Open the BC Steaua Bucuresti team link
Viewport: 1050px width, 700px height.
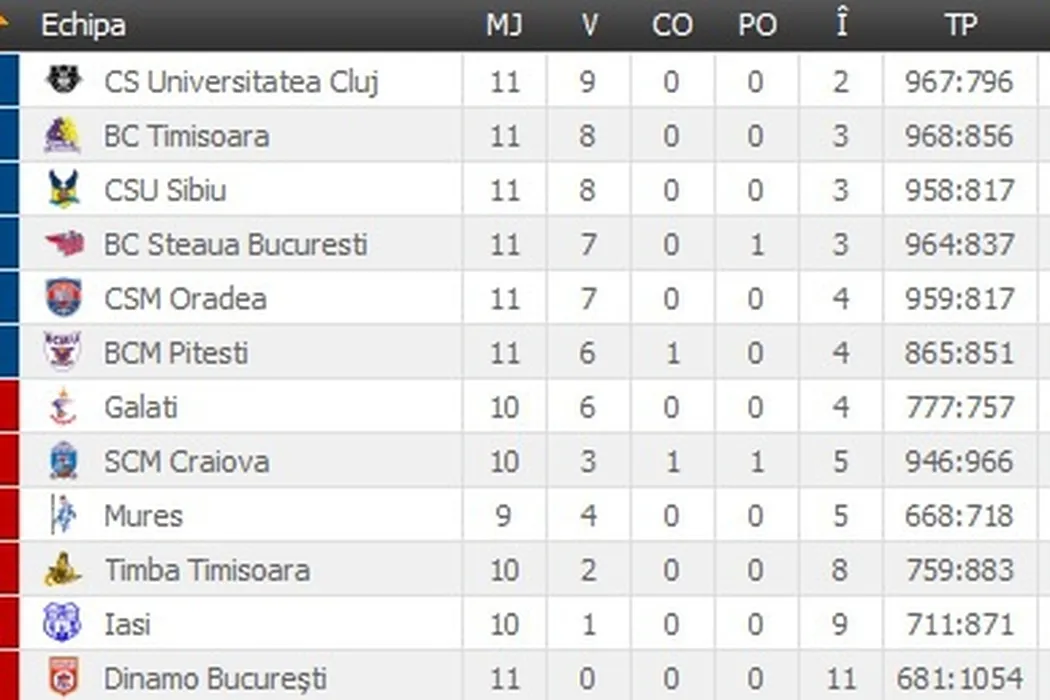(x=236, y=244)
